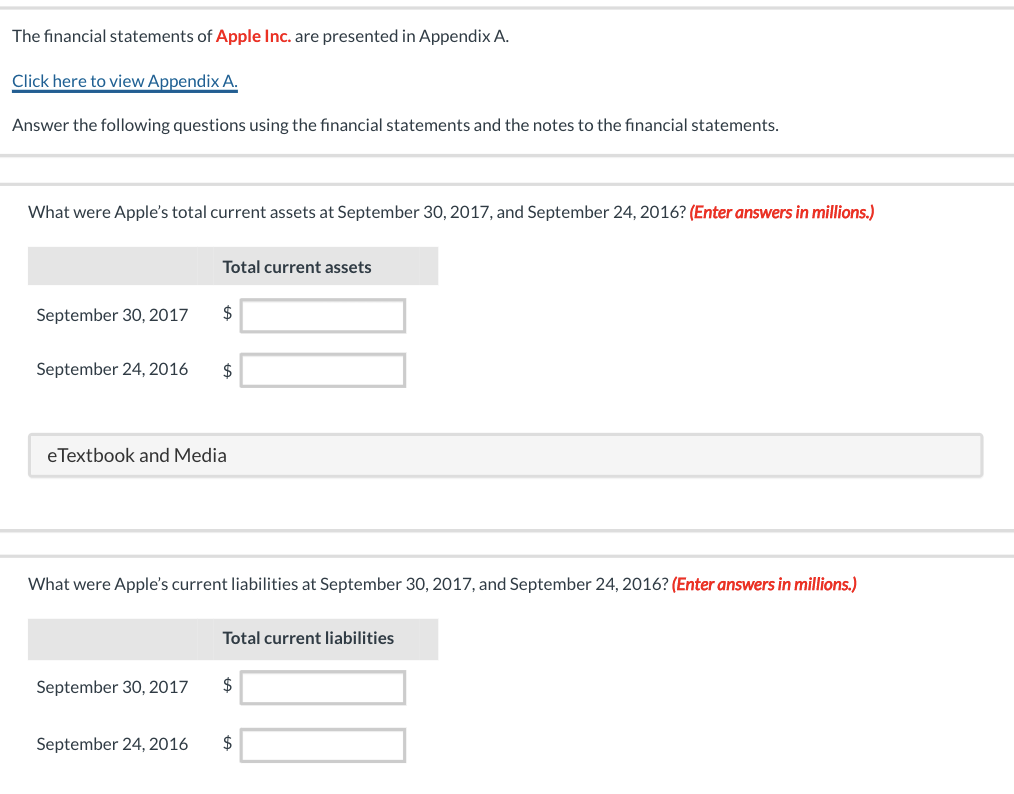Click the dollar sign beside 2016 current assets field
Screen dimensions: 1014x794
[227, 370]
